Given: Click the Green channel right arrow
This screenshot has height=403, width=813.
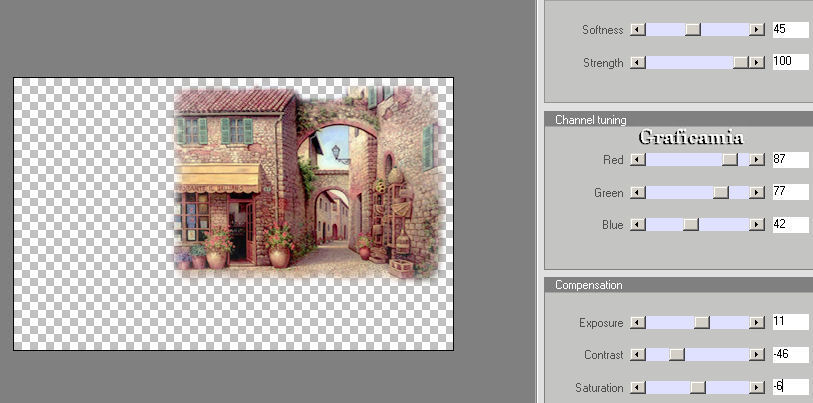Looking at the screenshot, I should coord(757,193).
